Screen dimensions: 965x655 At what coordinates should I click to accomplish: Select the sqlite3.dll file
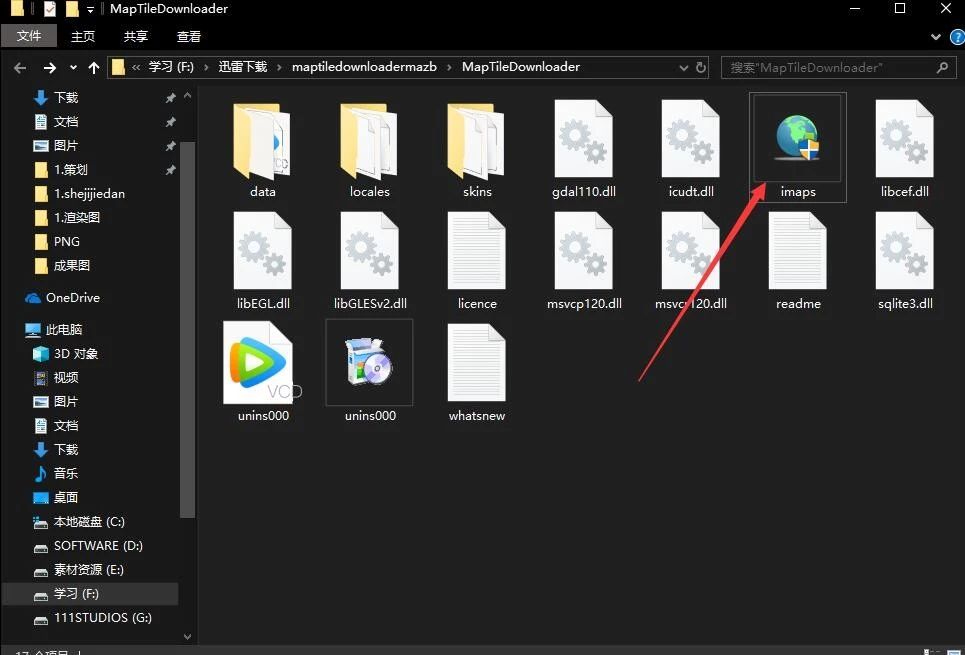tap(905, 260)
